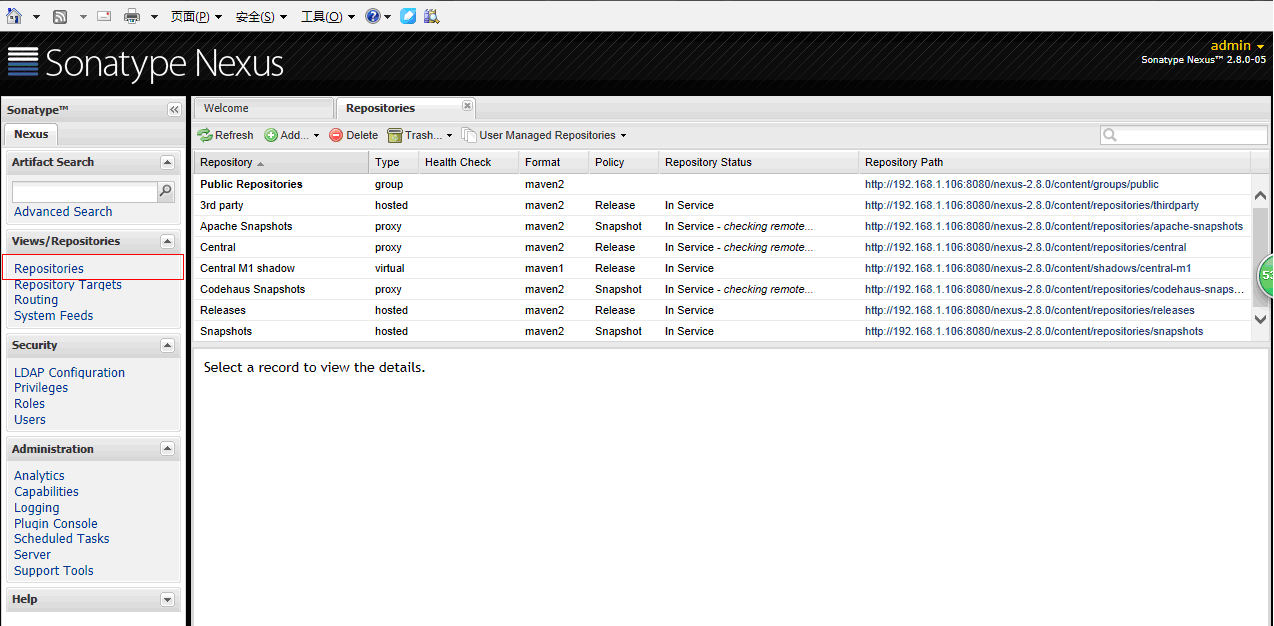Click the Read Mail envelope icon
This screenshot has width=1274, height=626.
click(x=105, y=16)
